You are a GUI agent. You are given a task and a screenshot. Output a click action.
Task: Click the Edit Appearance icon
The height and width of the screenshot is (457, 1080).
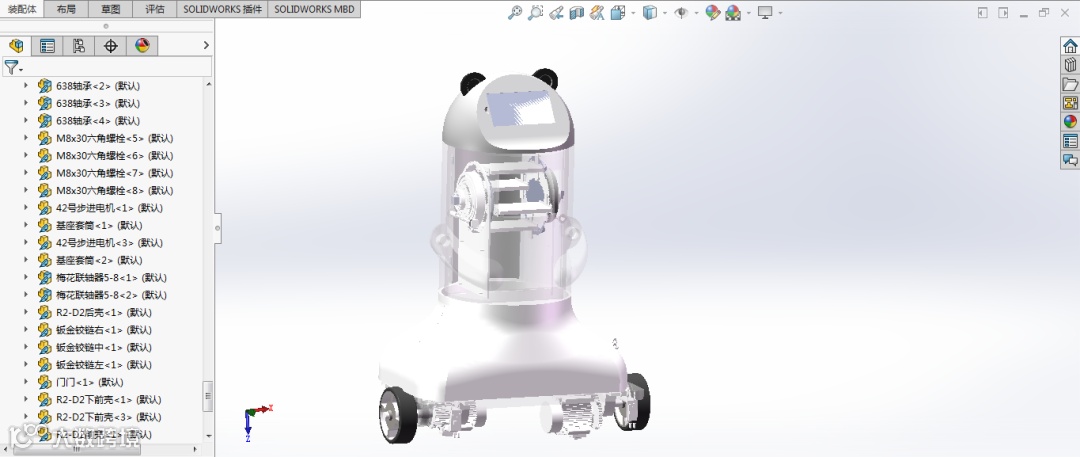713,12
